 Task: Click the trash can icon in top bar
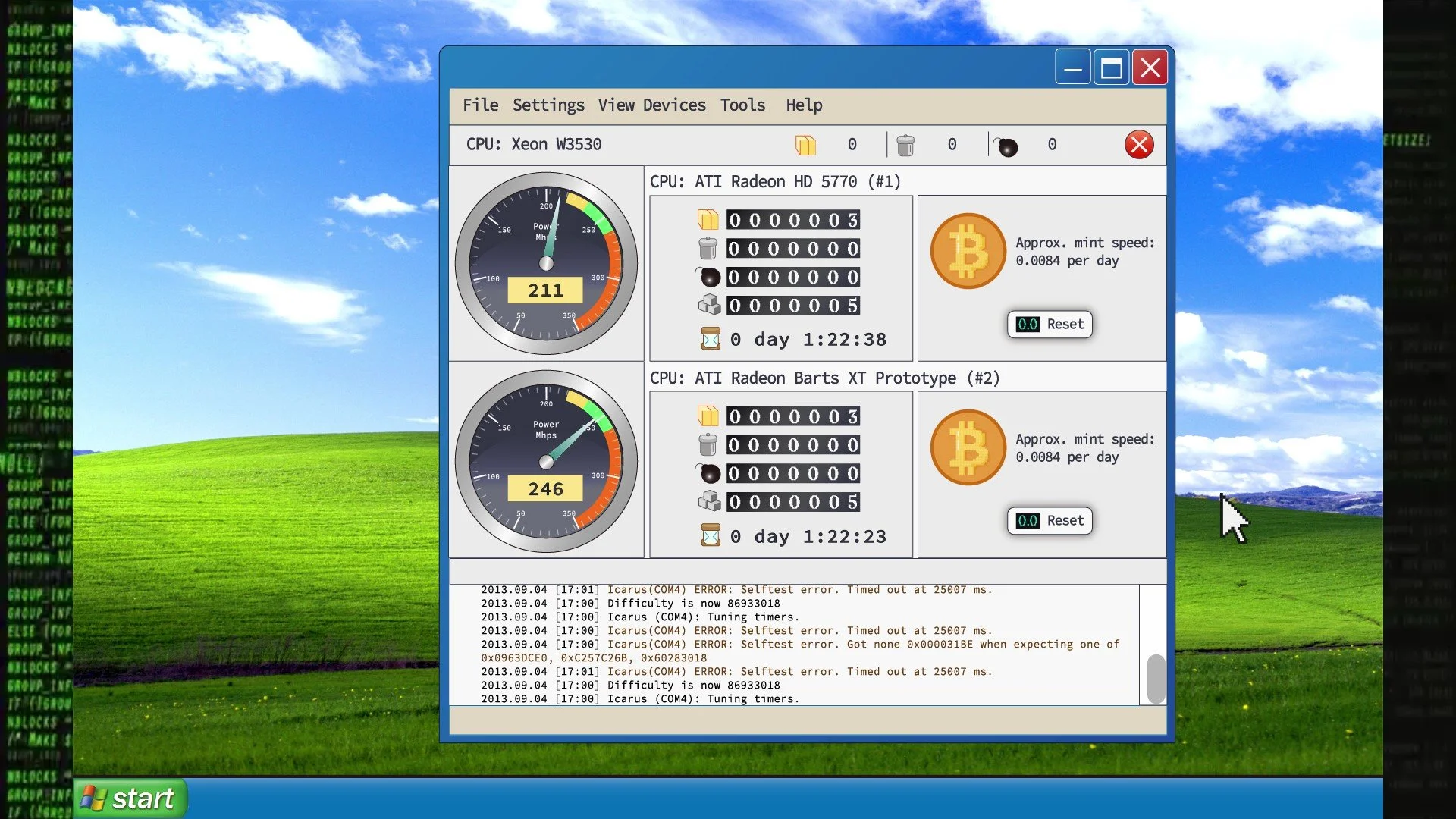click(905, 145)
